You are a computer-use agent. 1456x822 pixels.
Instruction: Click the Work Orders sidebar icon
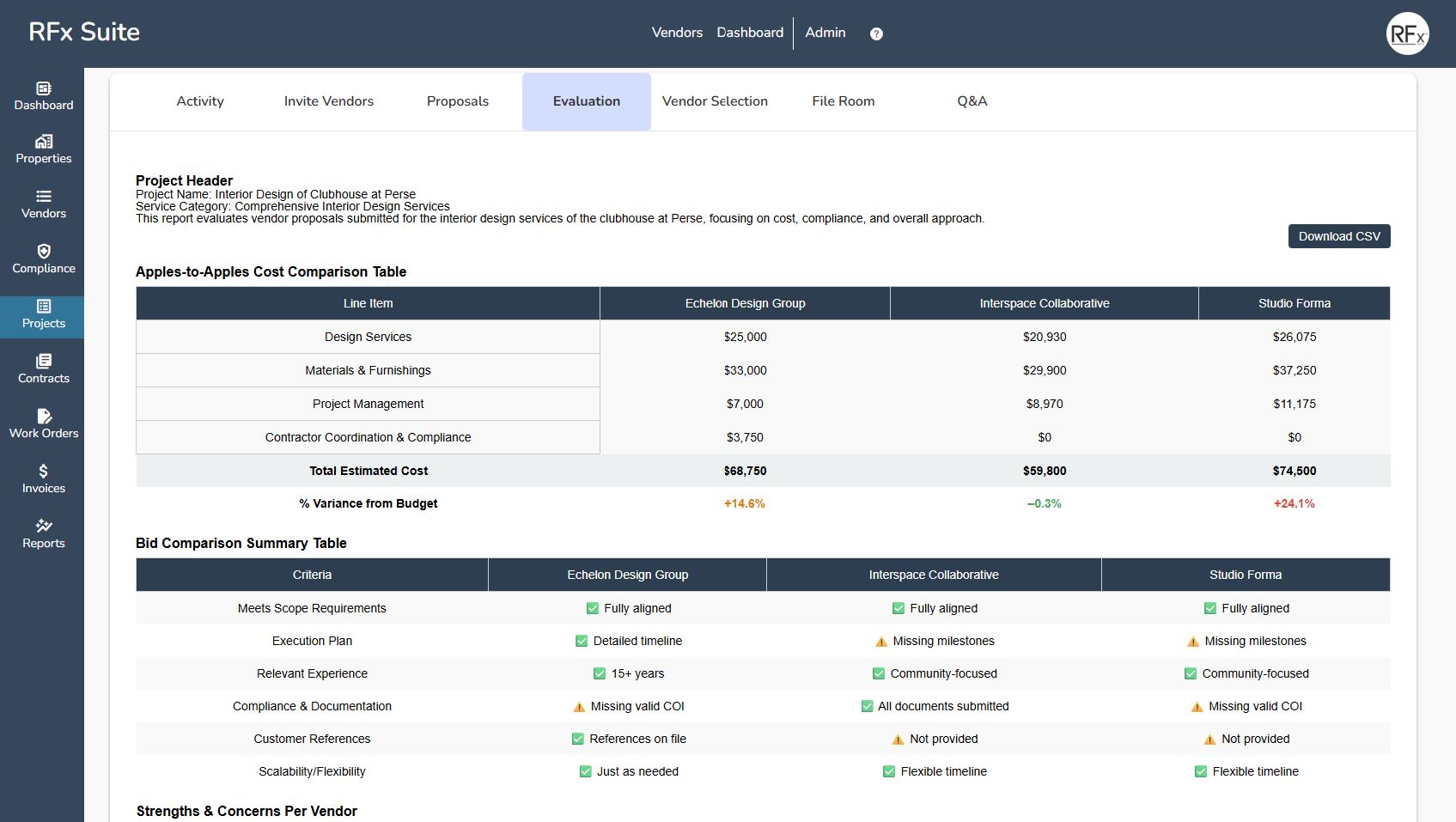(x=44, y=417)
